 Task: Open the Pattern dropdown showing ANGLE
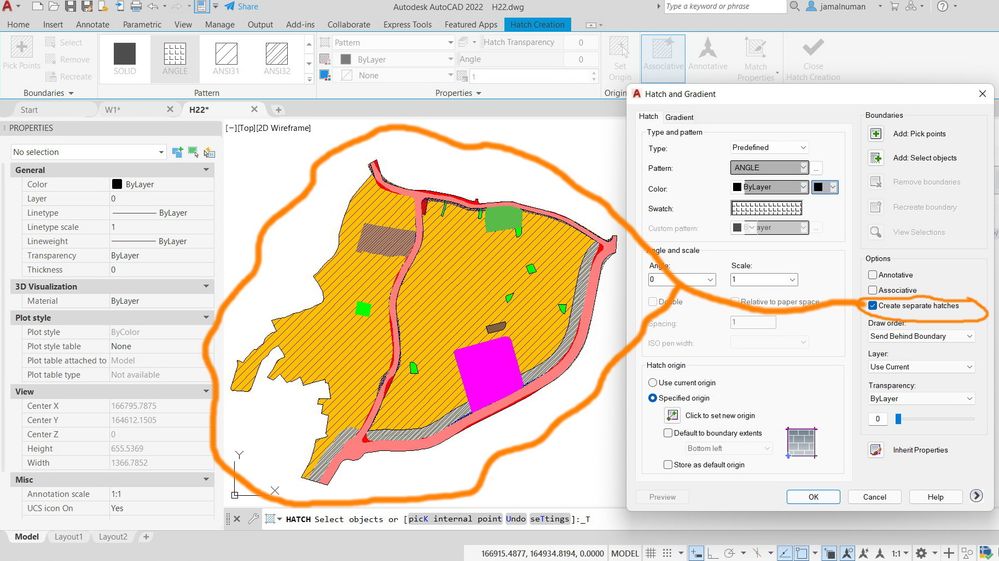coord(769,167)
